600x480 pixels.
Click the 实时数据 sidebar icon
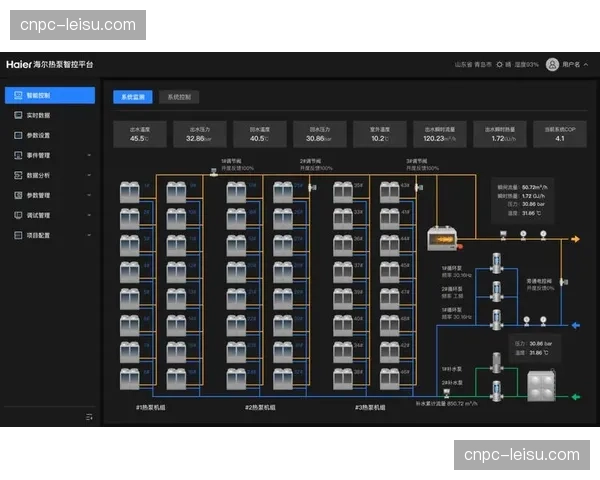click(x=18, y=115)
